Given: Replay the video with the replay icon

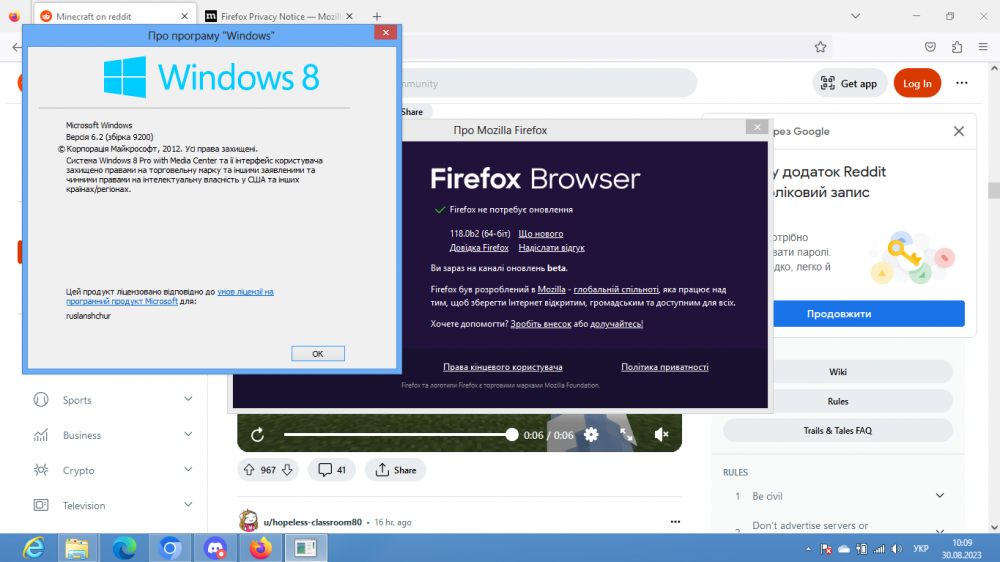Looking at the screenshot, I should [x=257, y=435].
